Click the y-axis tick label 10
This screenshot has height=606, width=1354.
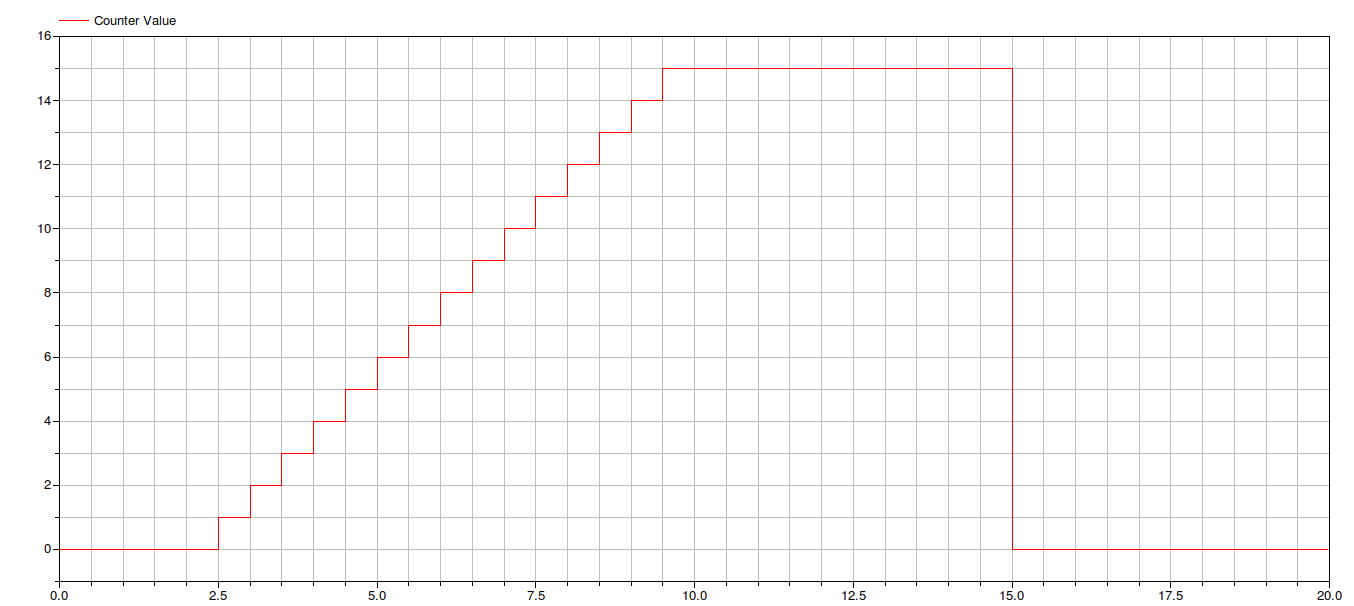pyautogui.click(x=43, y=229)
